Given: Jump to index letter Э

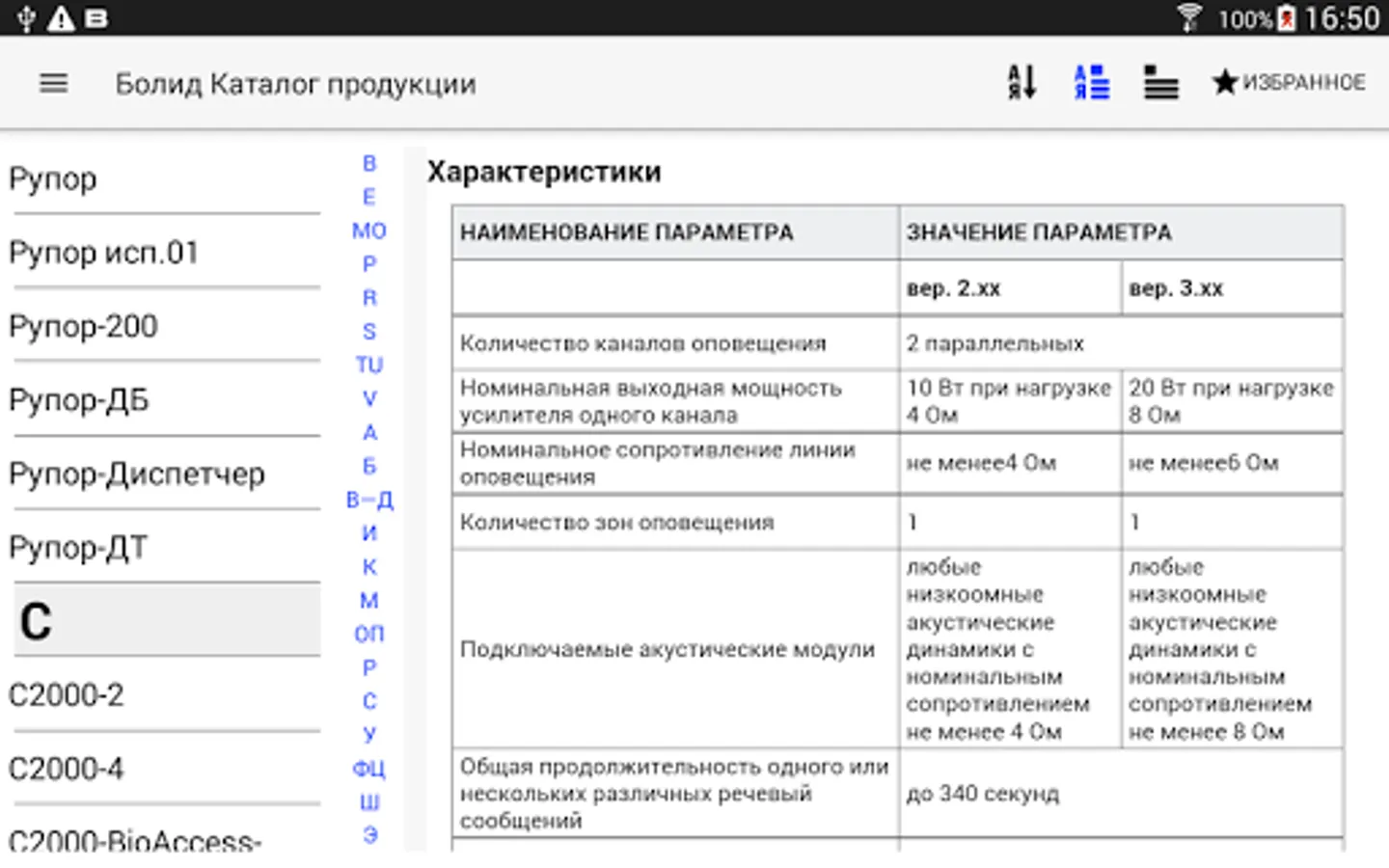Looking at the screenshot, I should coord(369,835).
